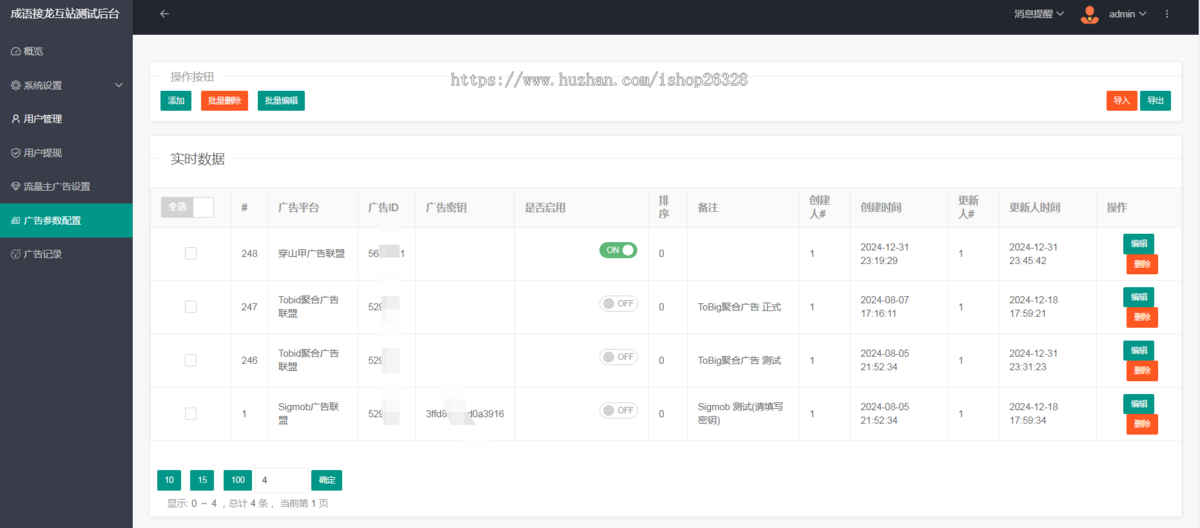Check the checkbox for row 247
The height and width of the screenshot is (528, 1200).
pos(191,307)
